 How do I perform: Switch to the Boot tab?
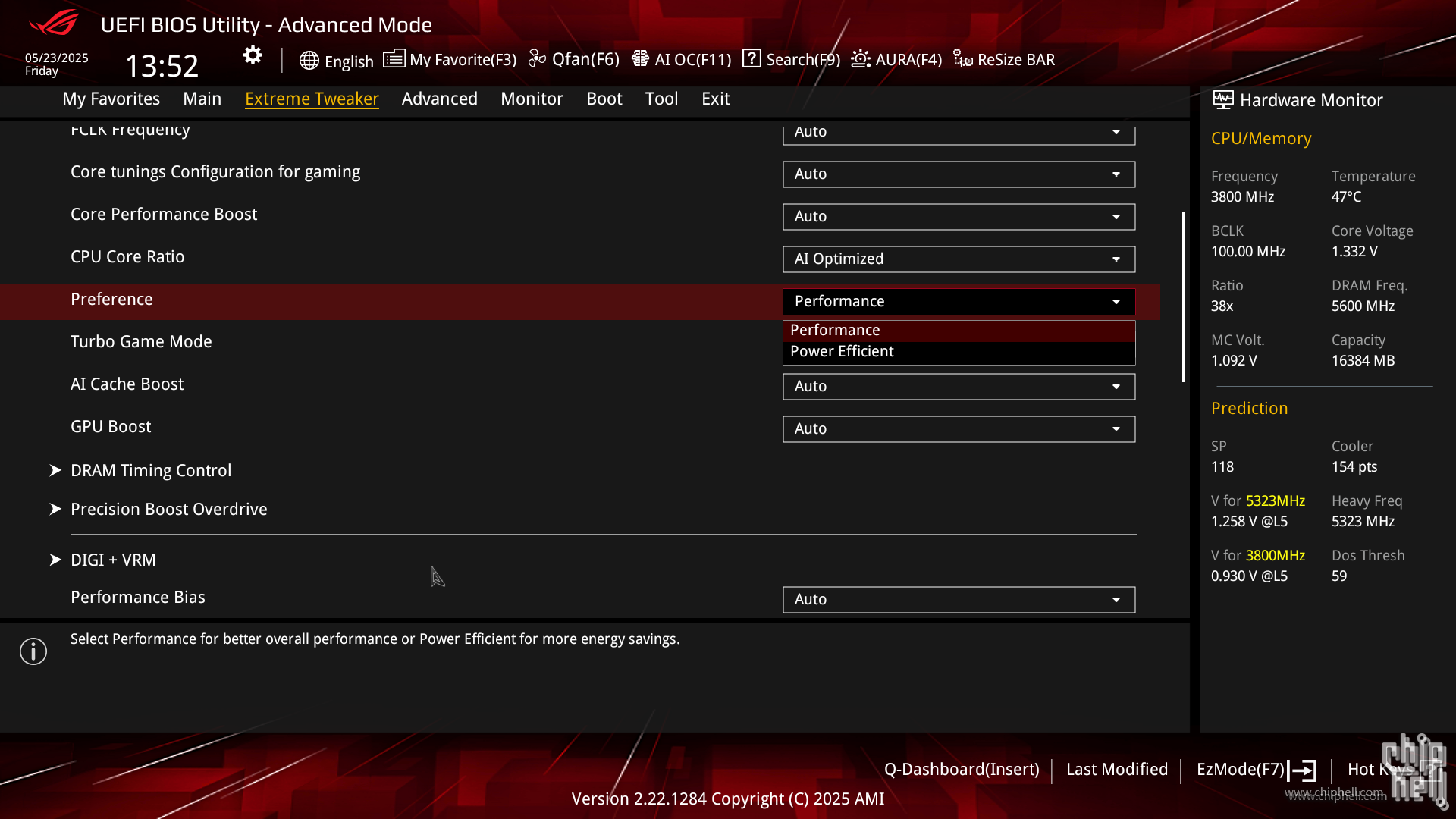(604, 99)
